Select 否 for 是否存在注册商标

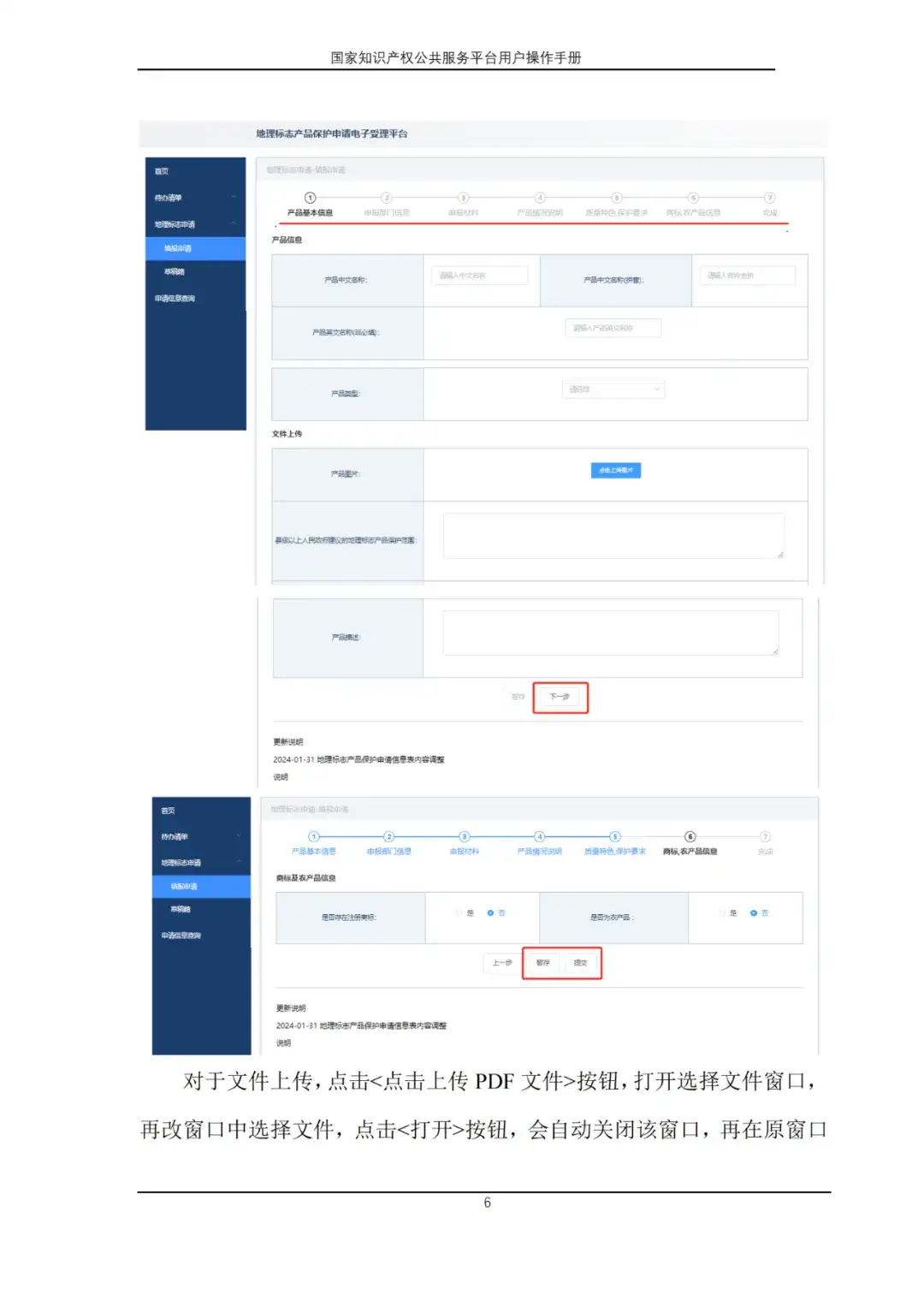coord(491,913)
